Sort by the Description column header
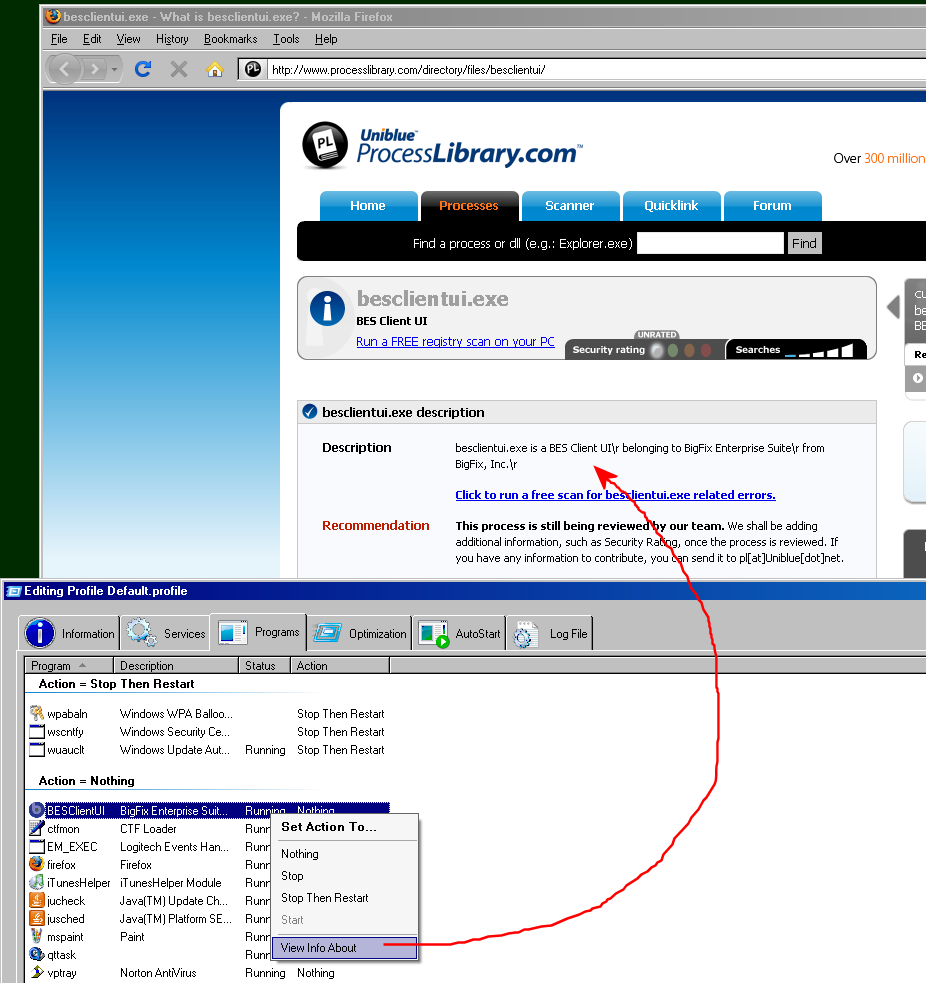Screen dimensions: 926x983 click(176, 665)
